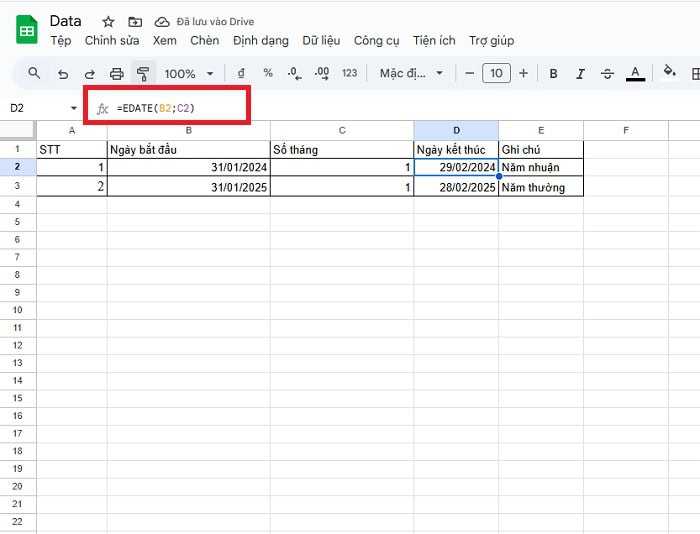Toggle bold formatting

(x=553, y=73)
